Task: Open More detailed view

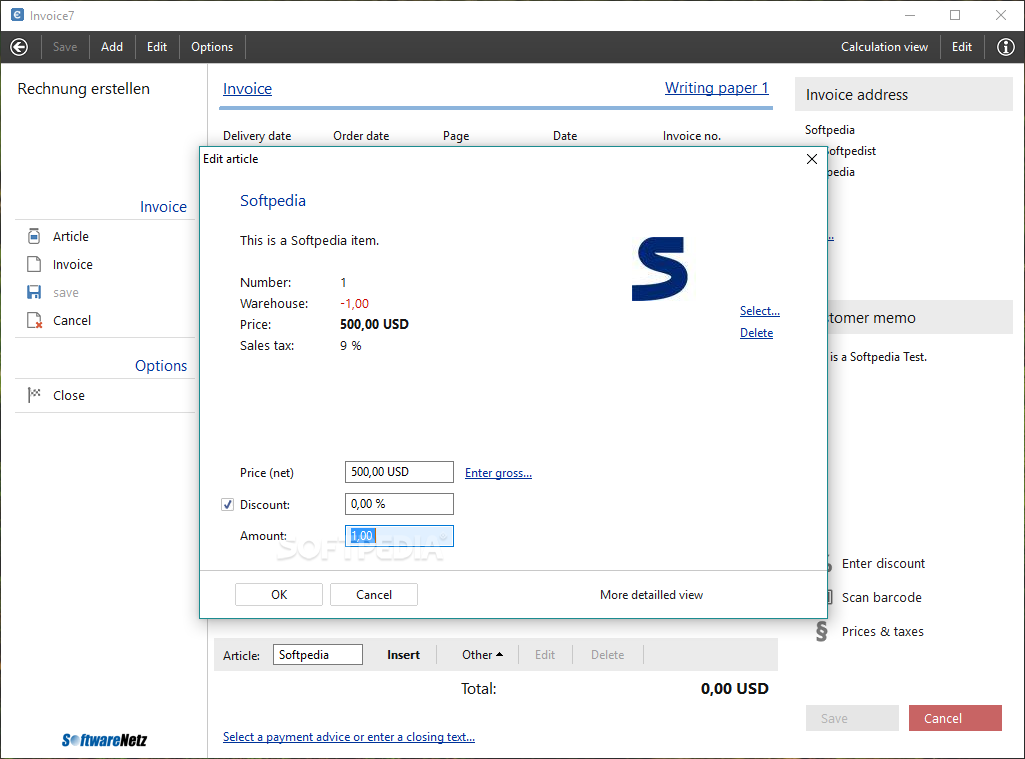Action: tap(651, 595)
